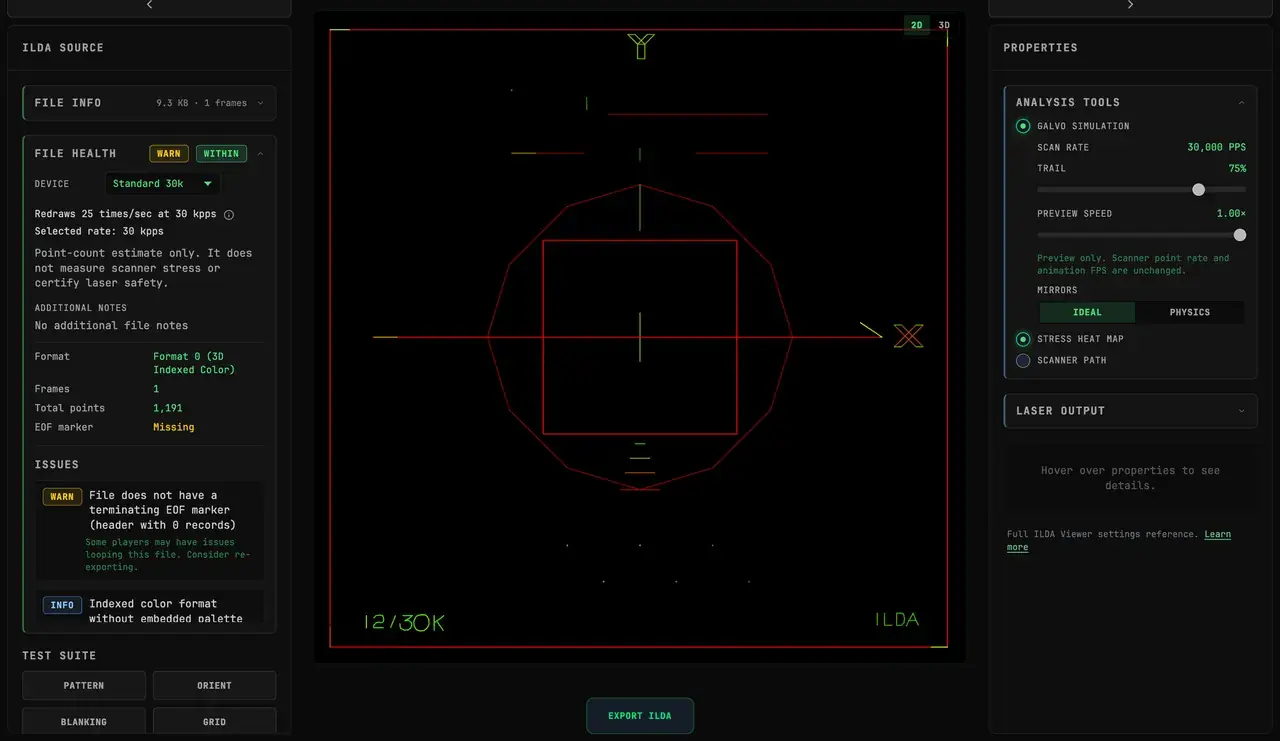Click the Format 0 (3D Indexed Color) value
This screenshot has width=1280, height=741.
[x=194, y=363]
